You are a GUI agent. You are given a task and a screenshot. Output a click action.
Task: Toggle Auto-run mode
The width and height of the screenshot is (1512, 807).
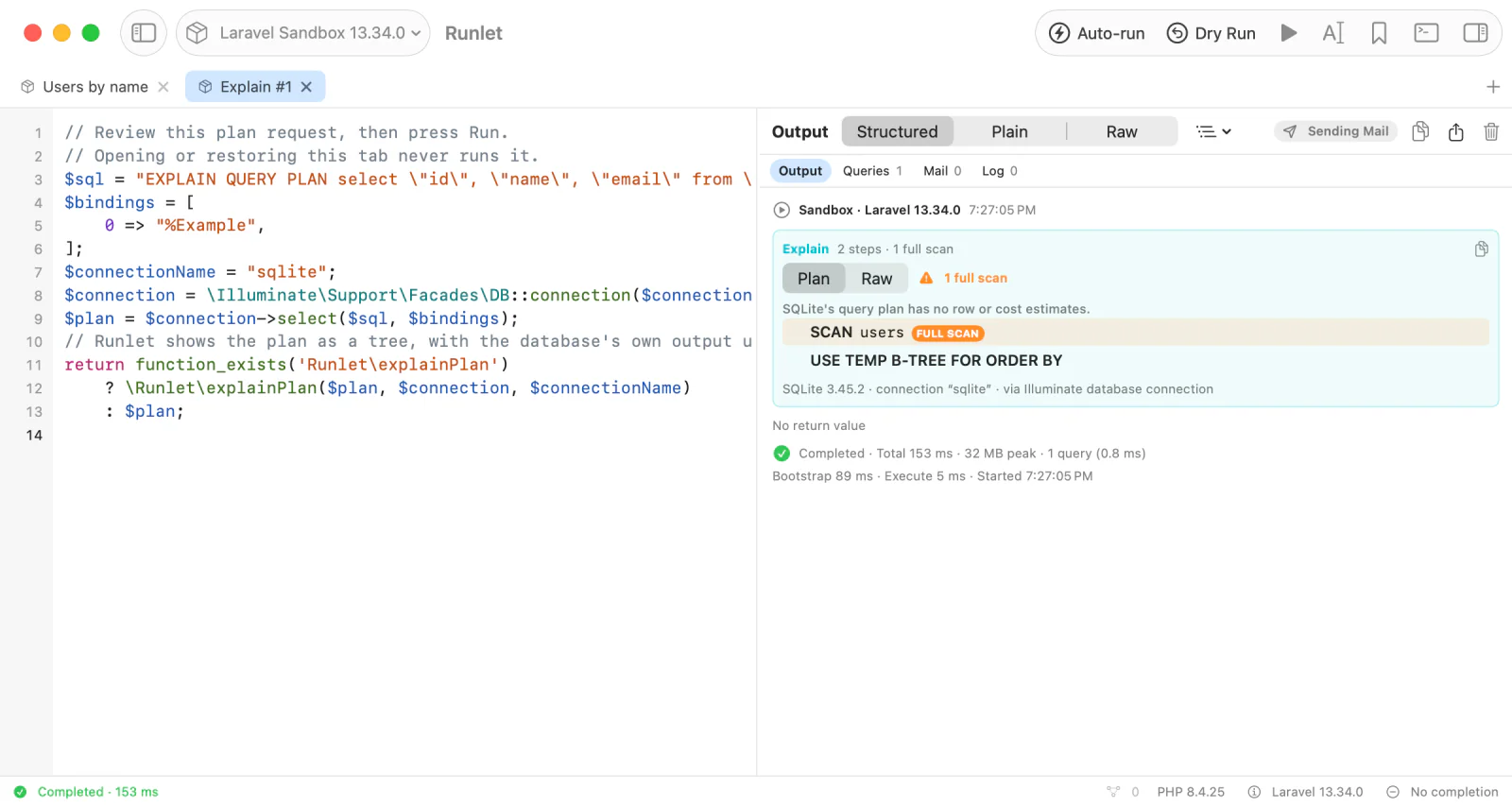pyautogui.click(x=1097, y=33)
